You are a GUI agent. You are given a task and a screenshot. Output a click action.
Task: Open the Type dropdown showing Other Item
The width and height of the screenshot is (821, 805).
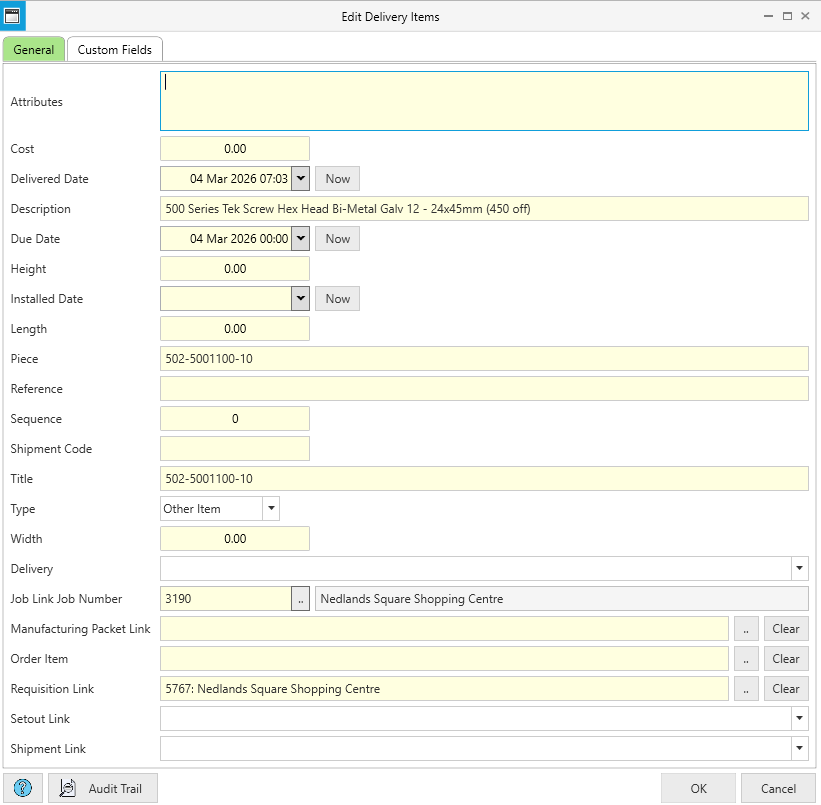click(270, 509)
